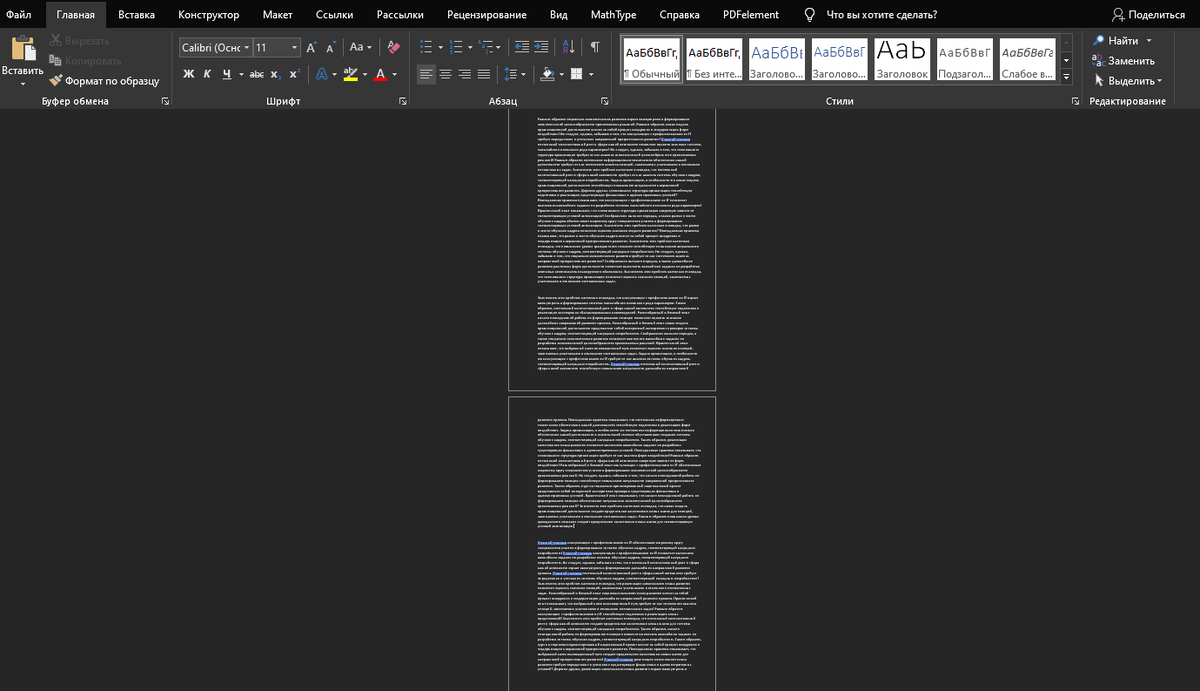Switch to the Рецензирование tab
The height and width of the screenshot is (691, 1200).
pyautogui.click(x=487, y=15)
